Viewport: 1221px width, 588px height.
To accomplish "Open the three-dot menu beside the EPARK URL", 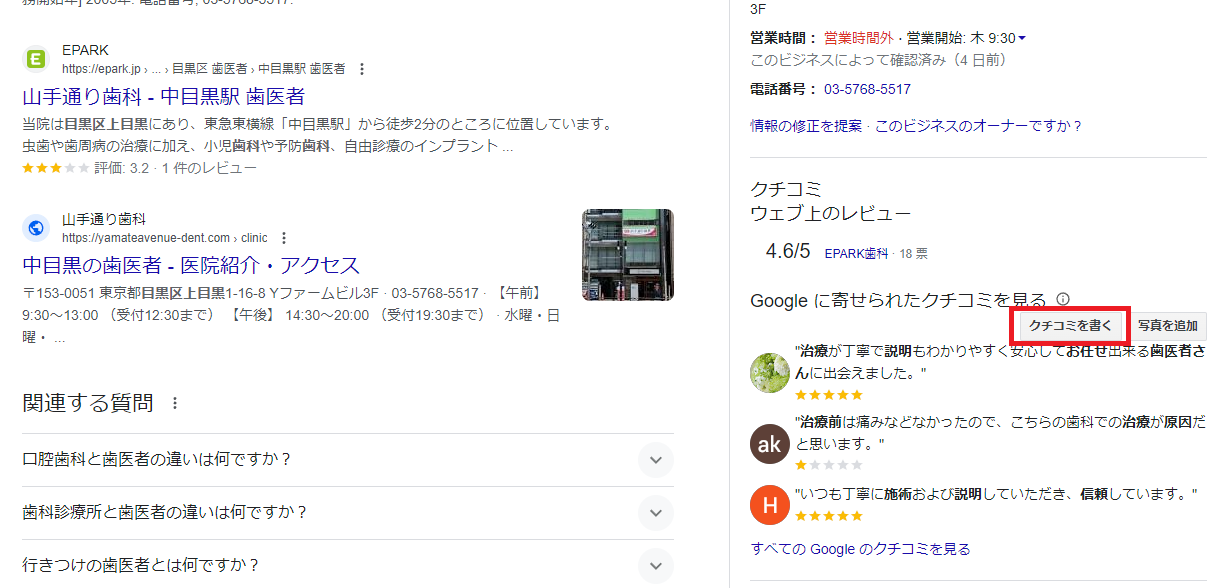I will (x=361, y=69).
